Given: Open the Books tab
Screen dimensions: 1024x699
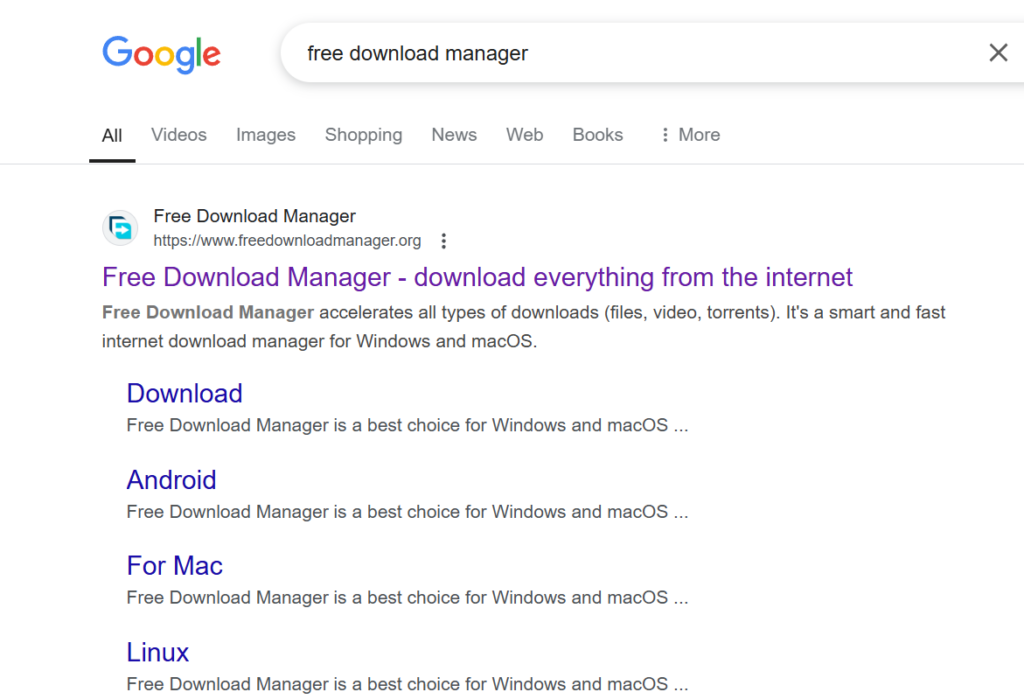Looking at the screenshot, I should point(597,135).
